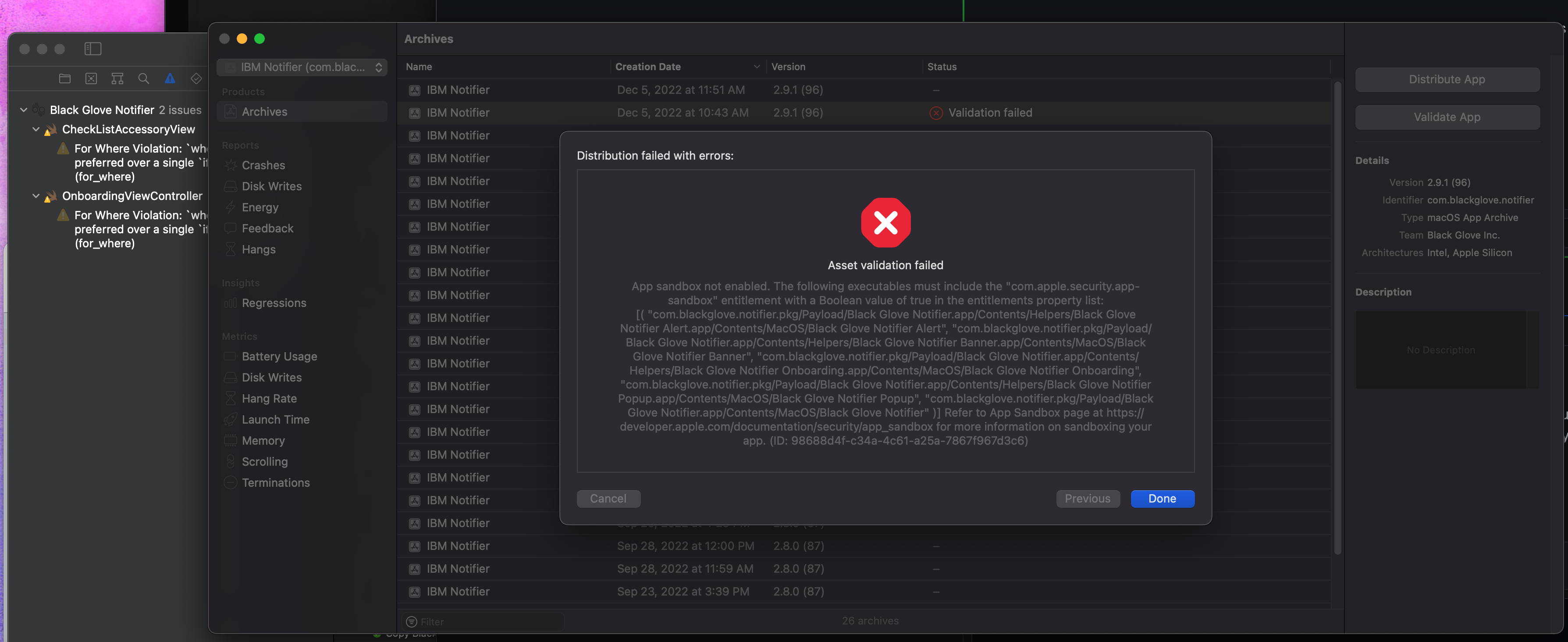Click '26 archives' count label

pyautogui.click(x=870, y=621)
